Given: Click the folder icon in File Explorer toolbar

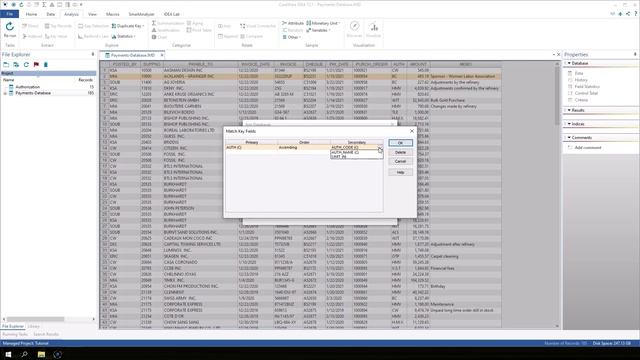Looking at the screenshot, I should point(6,64).
